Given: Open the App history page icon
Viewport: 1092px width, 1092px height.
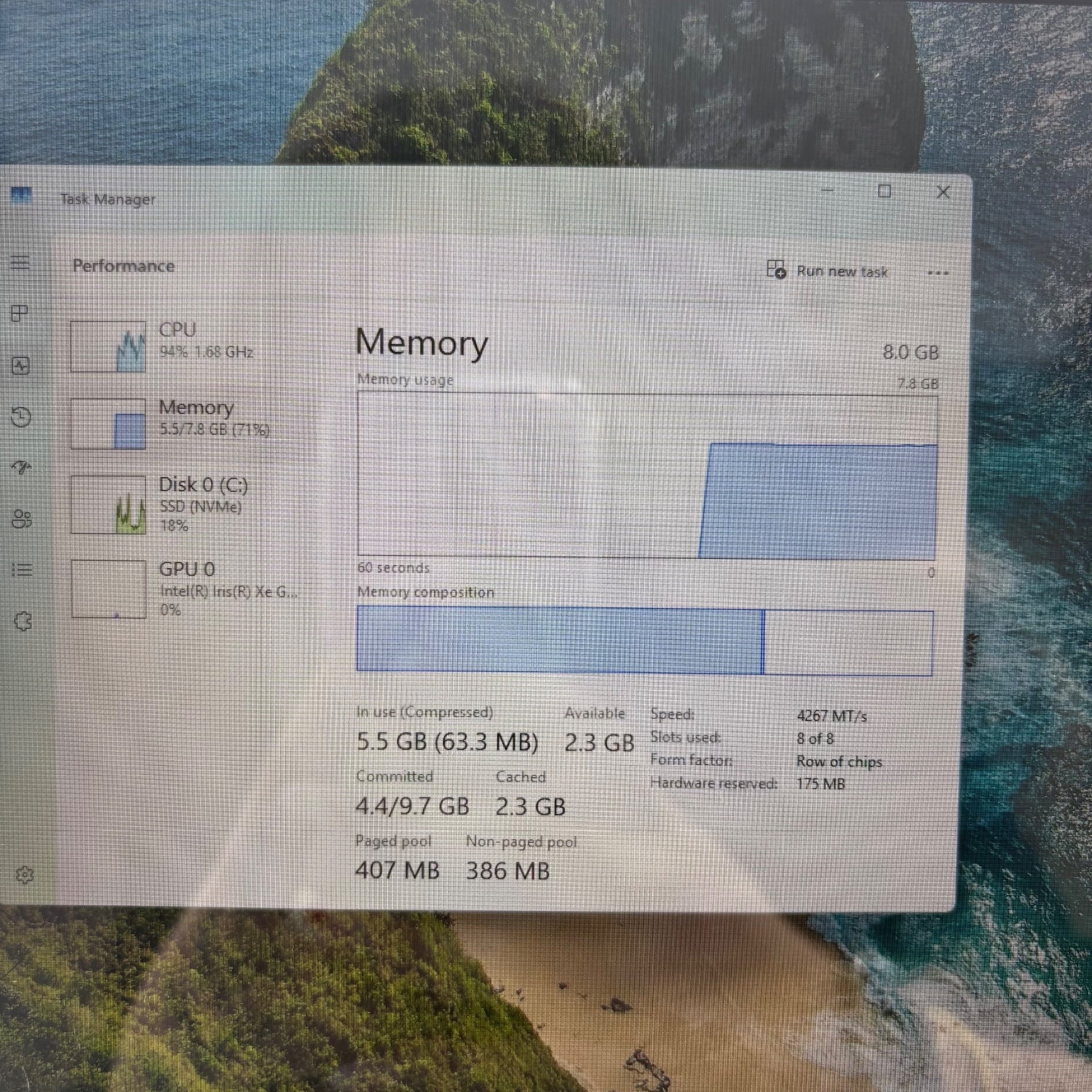Looking at the screenshot, I should pos(21,417).
